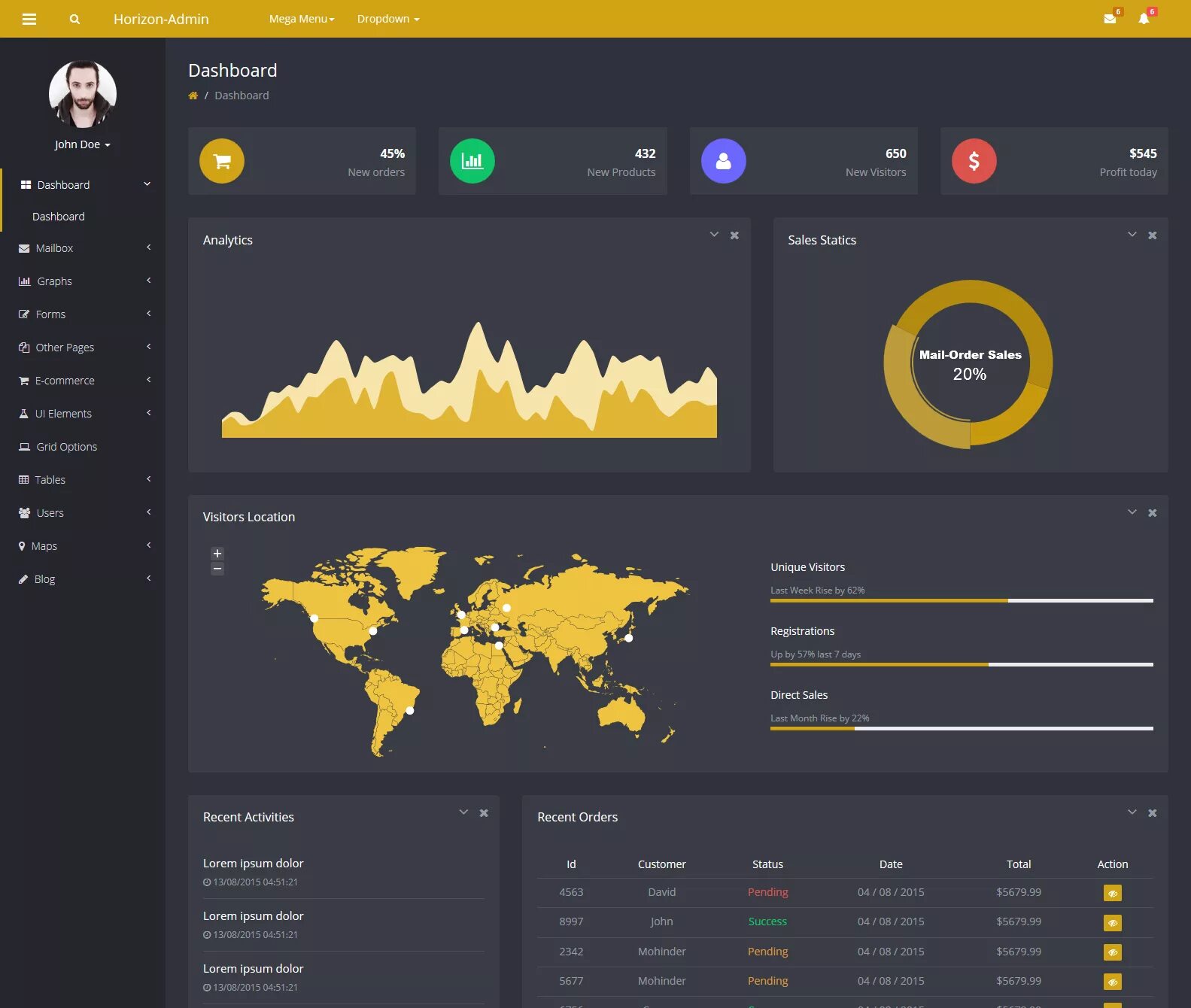Click the red dollar Profit today icon
The height and width of the screenshot is (1008, 1191).
coord(974,161)
